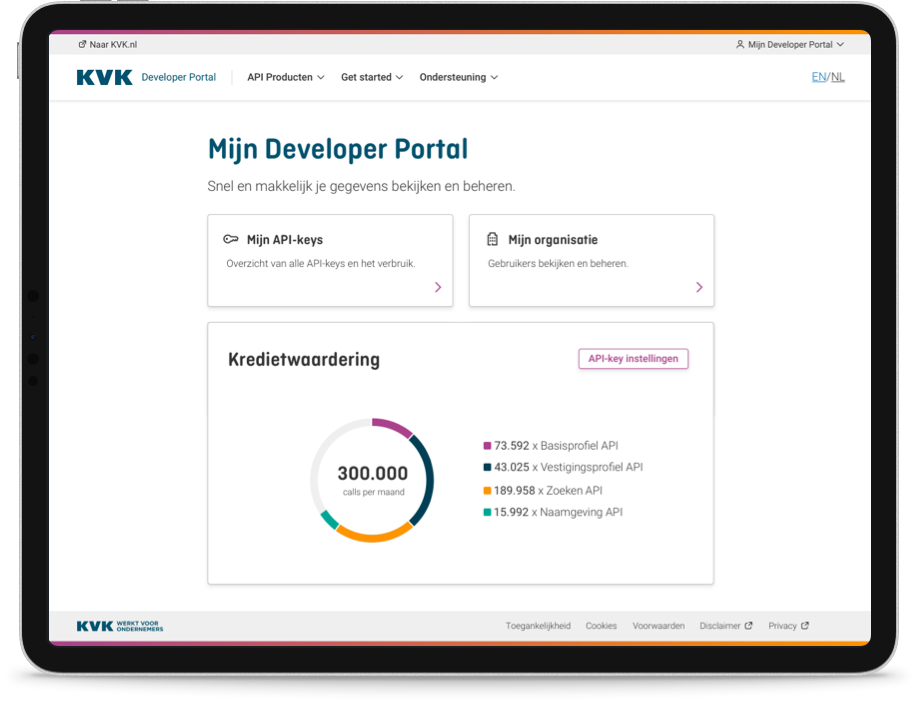Expand the API Producten dropdown
Image resolution: width=917 pixels, height=701 pixels.
tap(285, 77)
